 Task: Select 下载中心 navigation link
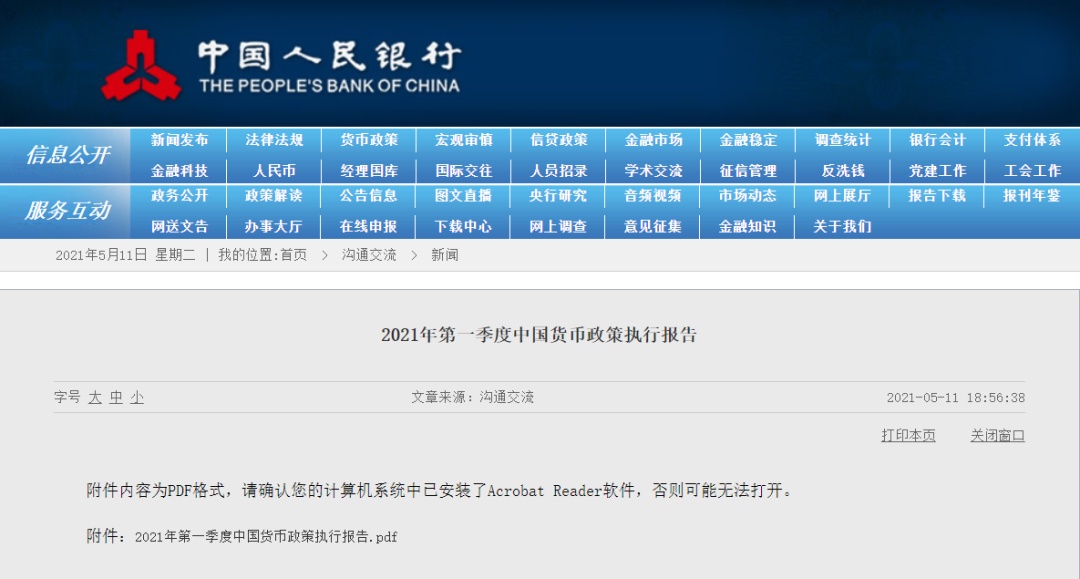click(464, 227)
